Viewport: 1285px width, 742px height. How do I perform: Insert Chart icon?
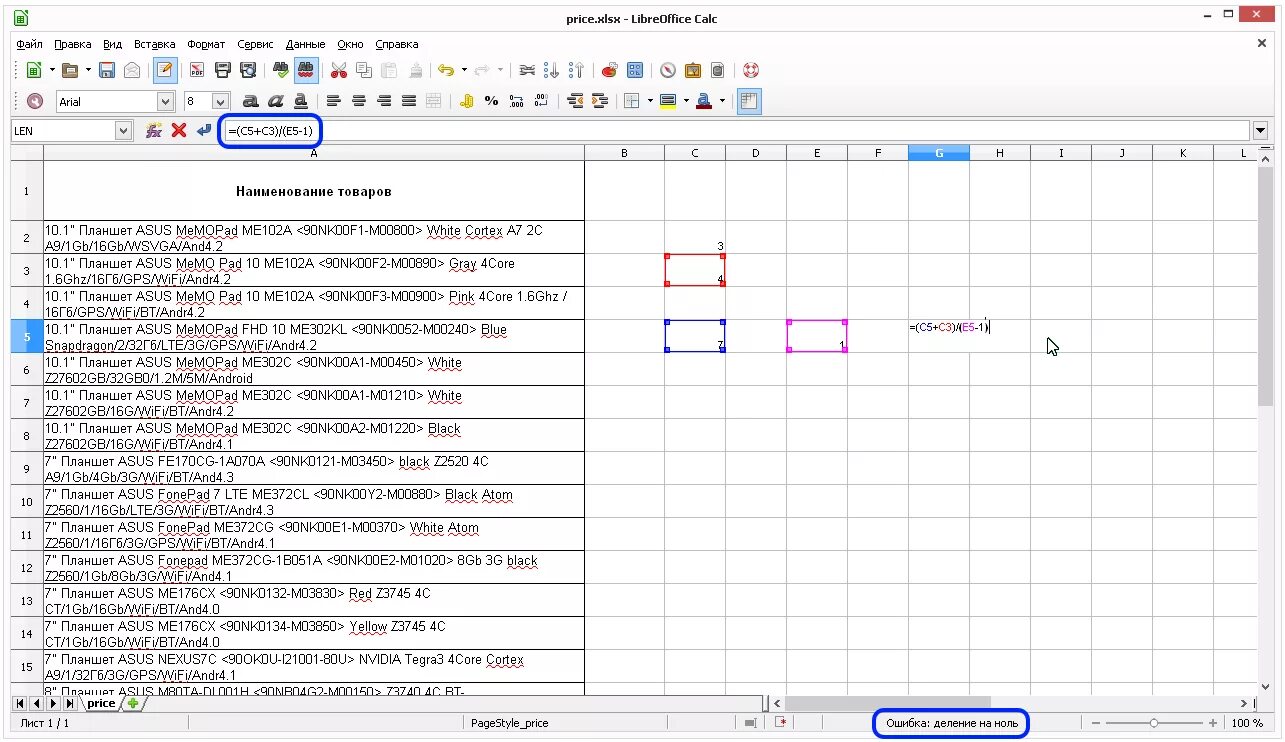coord(609,70)
